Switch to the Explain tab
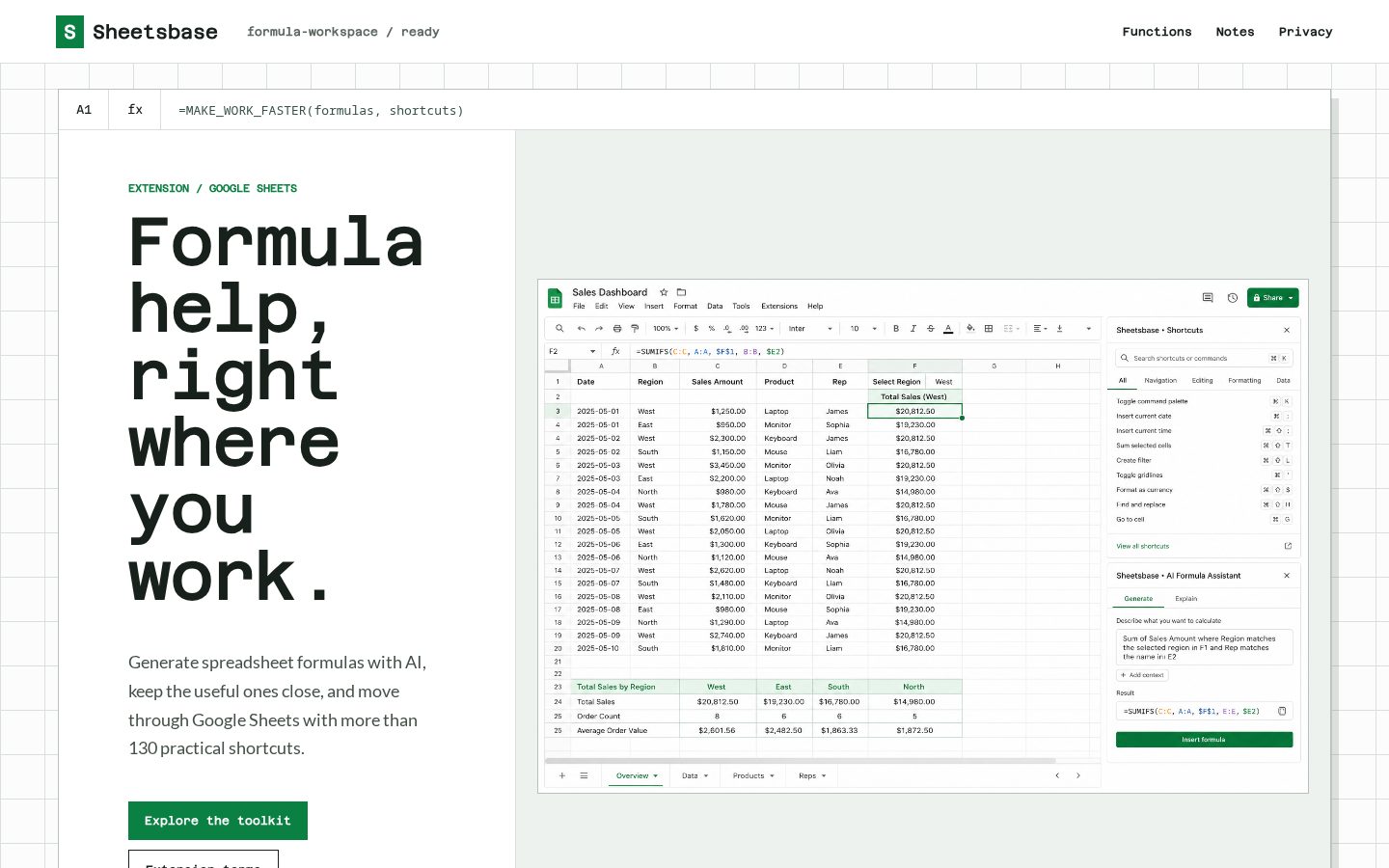Screen dimensions: 1389x868 [x=1185, y=599]
